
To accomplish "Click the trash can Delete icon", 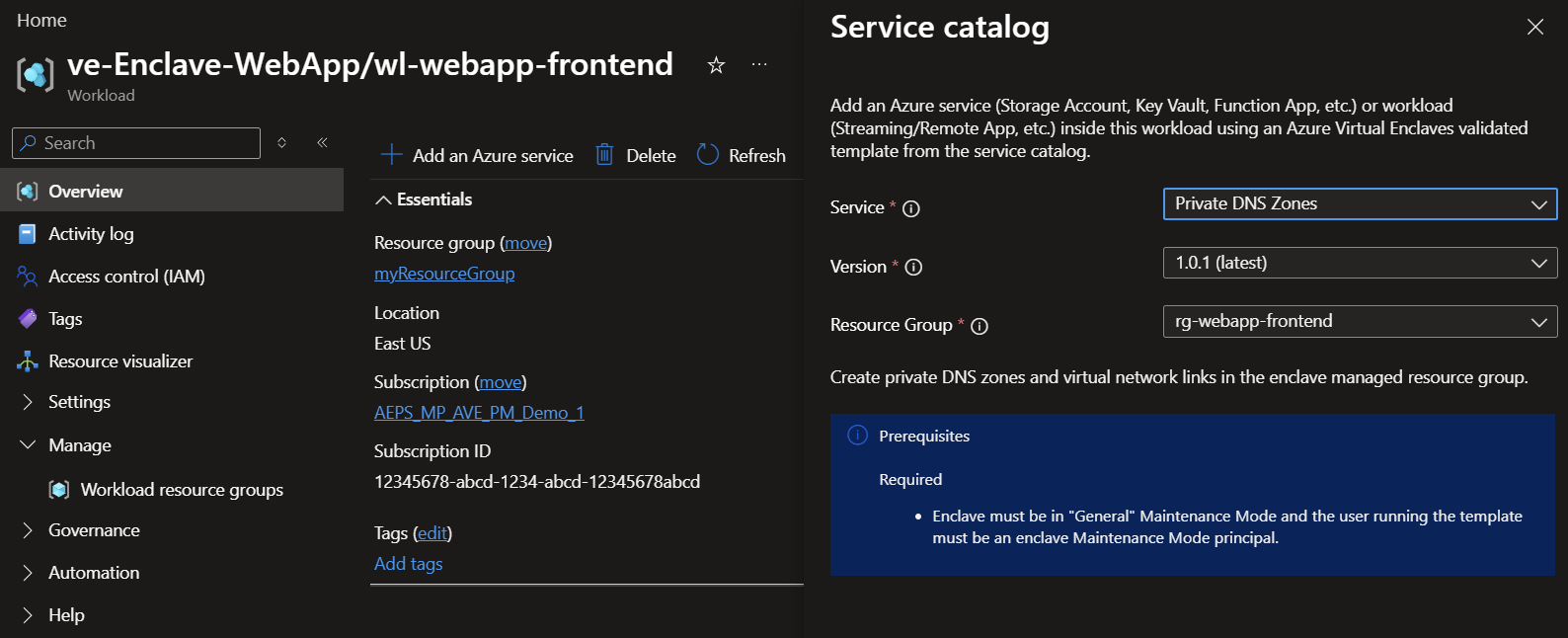I will click(605, 155).
